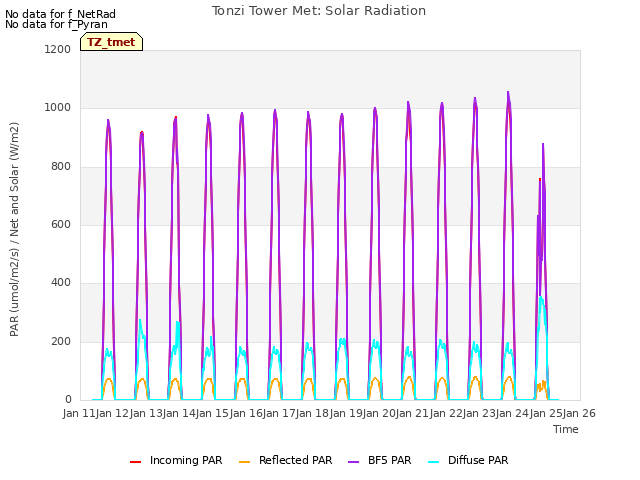Click the Jan 18 x-axis tick label
640x480 pixels.
(x=312, y=413)
